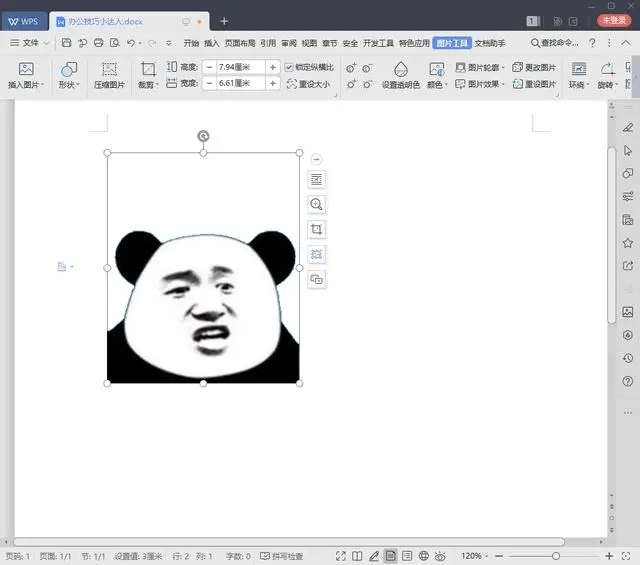
Task: Expand quick access toolbar customize arrow
Action: click(169, 43)
